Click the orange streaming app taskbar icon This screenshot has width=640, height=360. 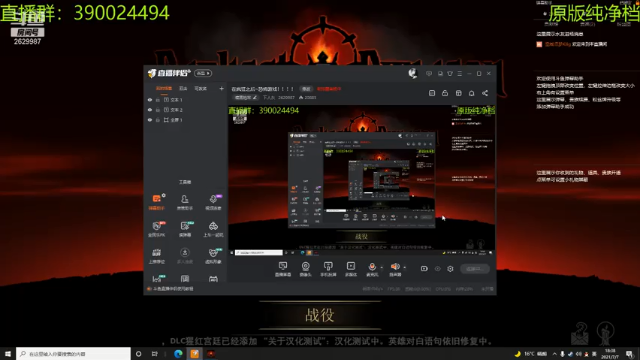(x=195, y=354)
